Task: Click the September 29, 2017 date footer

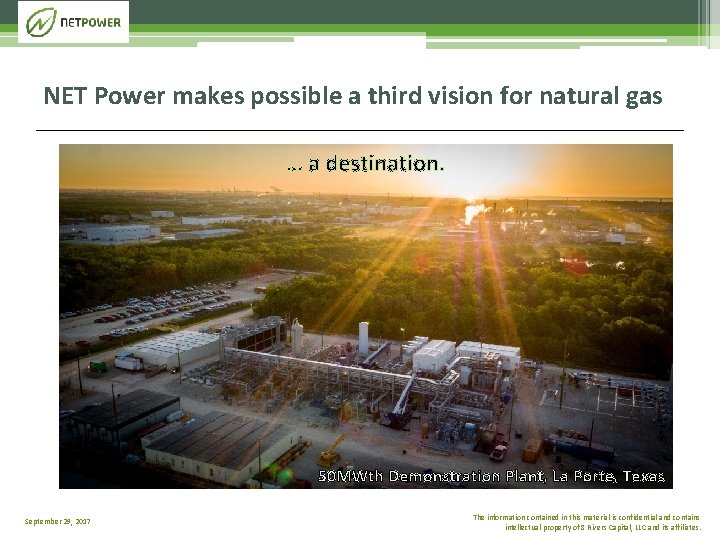Action: coord(57,522)
